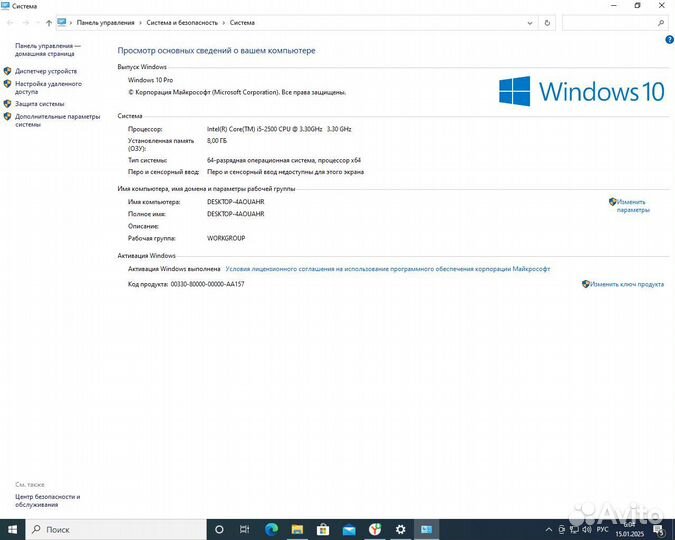Open Device Manager (Диспетчер устройств)
This screenshot has width=675, height=540.
[46, 71]
